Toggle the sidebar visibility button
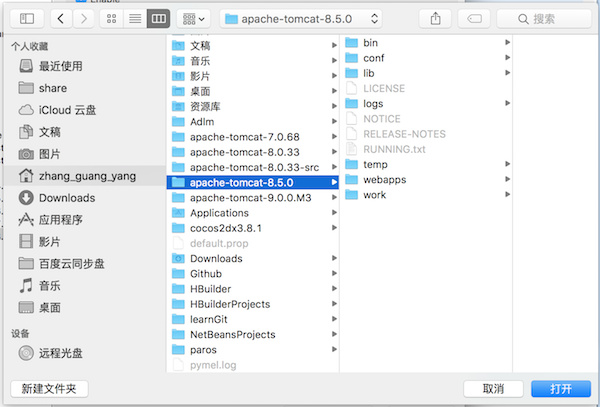 27,19
